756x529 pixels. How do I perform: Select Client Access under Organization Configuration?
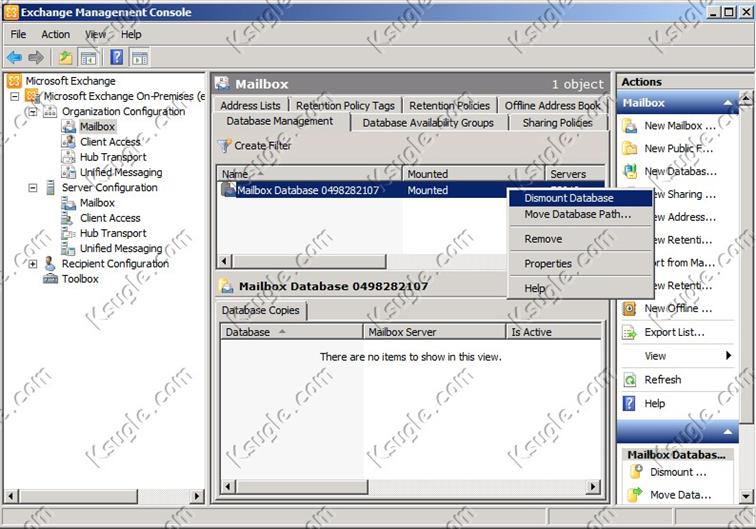click(x=110, y=142)
